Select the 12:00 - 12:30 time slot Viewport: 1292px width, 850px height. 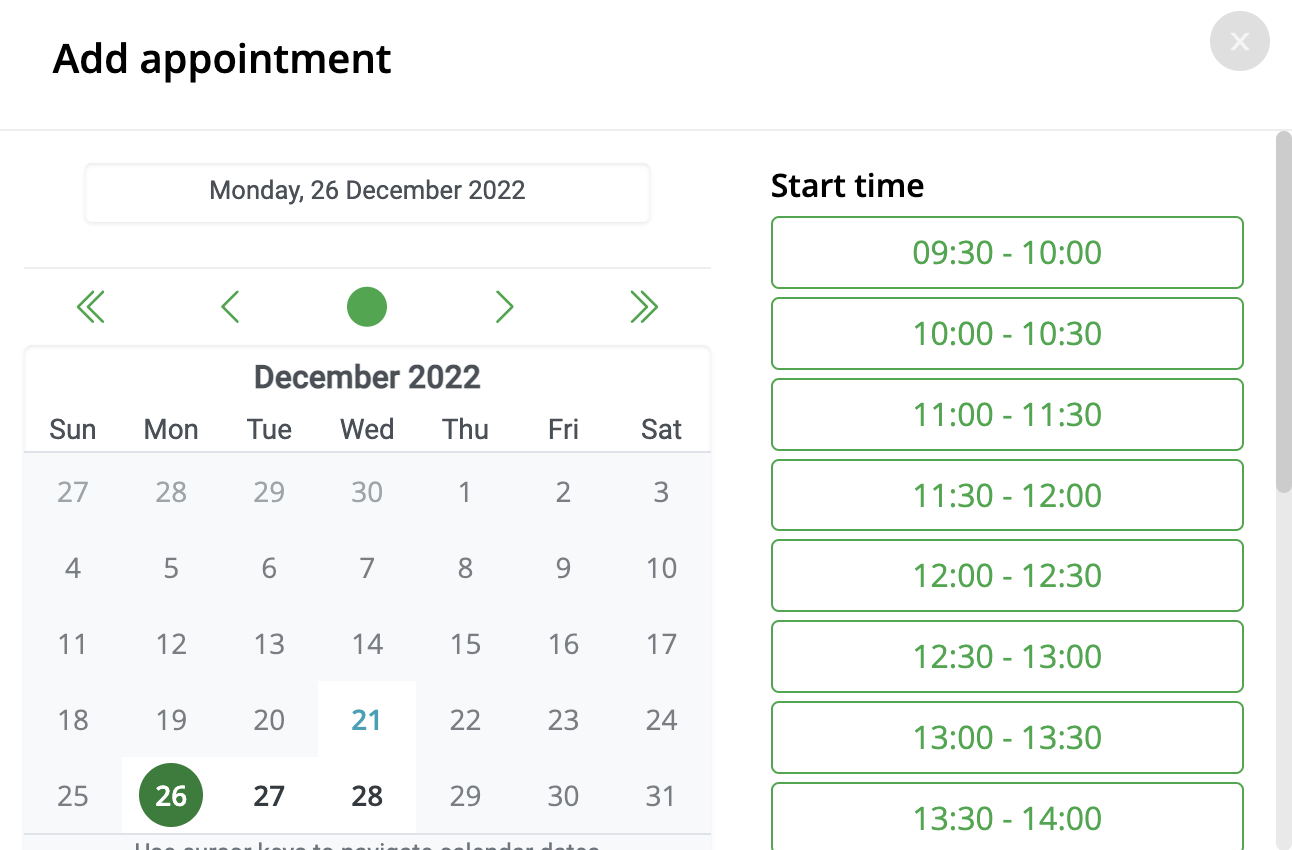1007,575
